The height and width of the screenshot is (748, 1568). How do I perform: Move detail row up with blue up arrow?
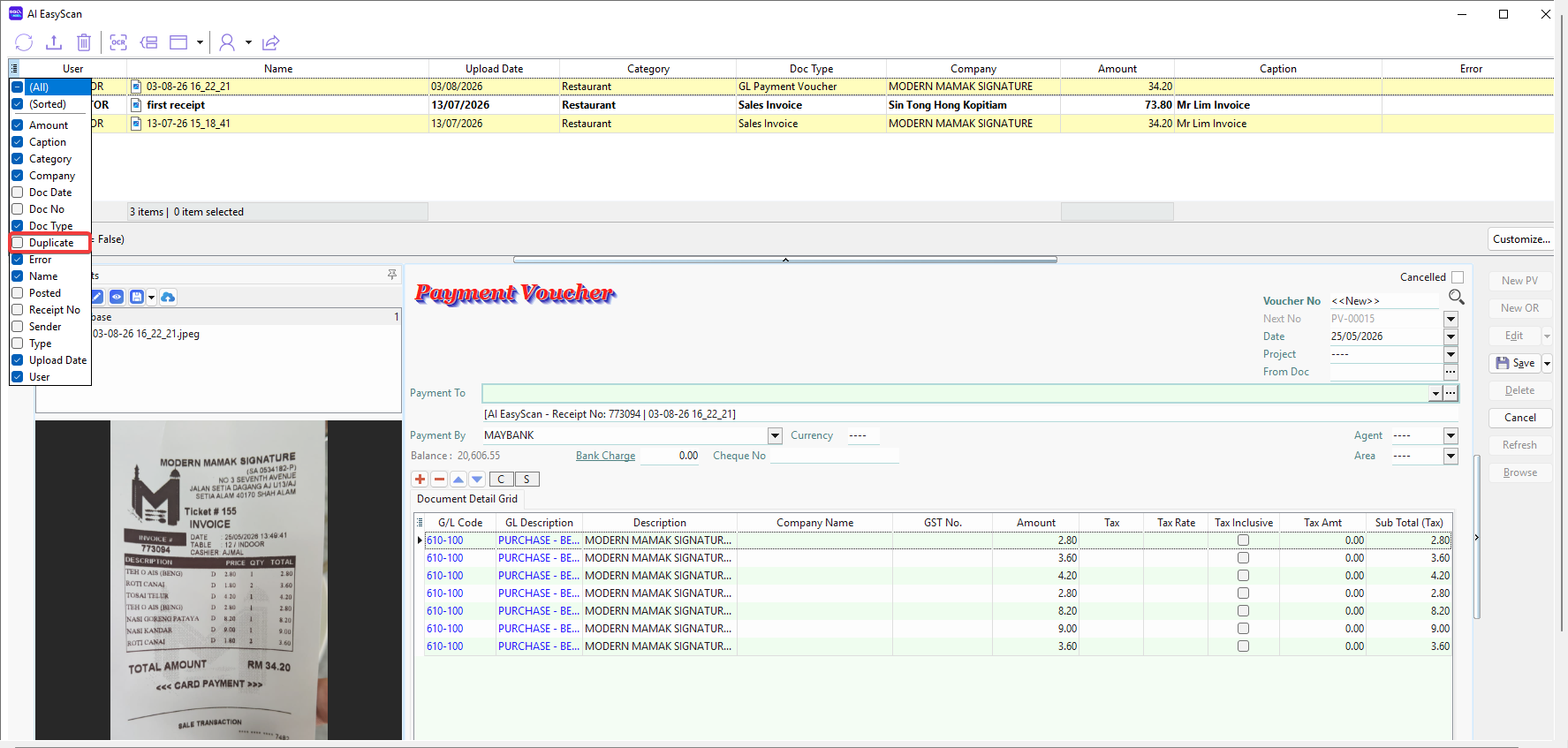tap(458, 479)
